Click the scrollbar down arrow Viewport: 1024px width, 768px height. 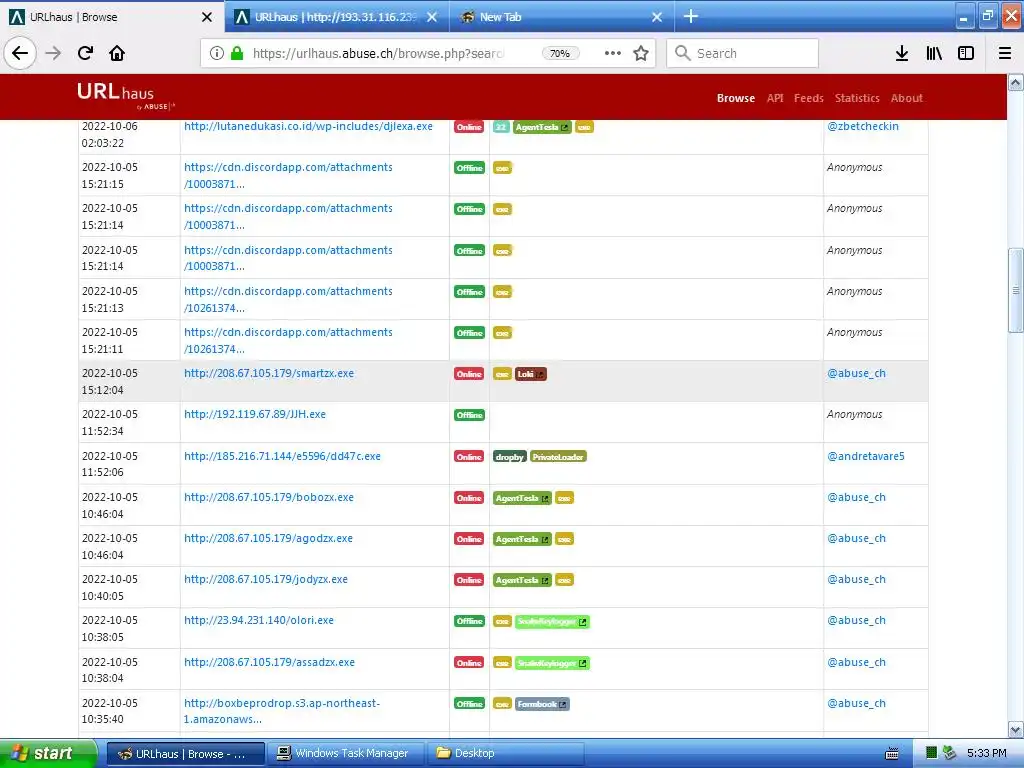[x=1016, y=729]
